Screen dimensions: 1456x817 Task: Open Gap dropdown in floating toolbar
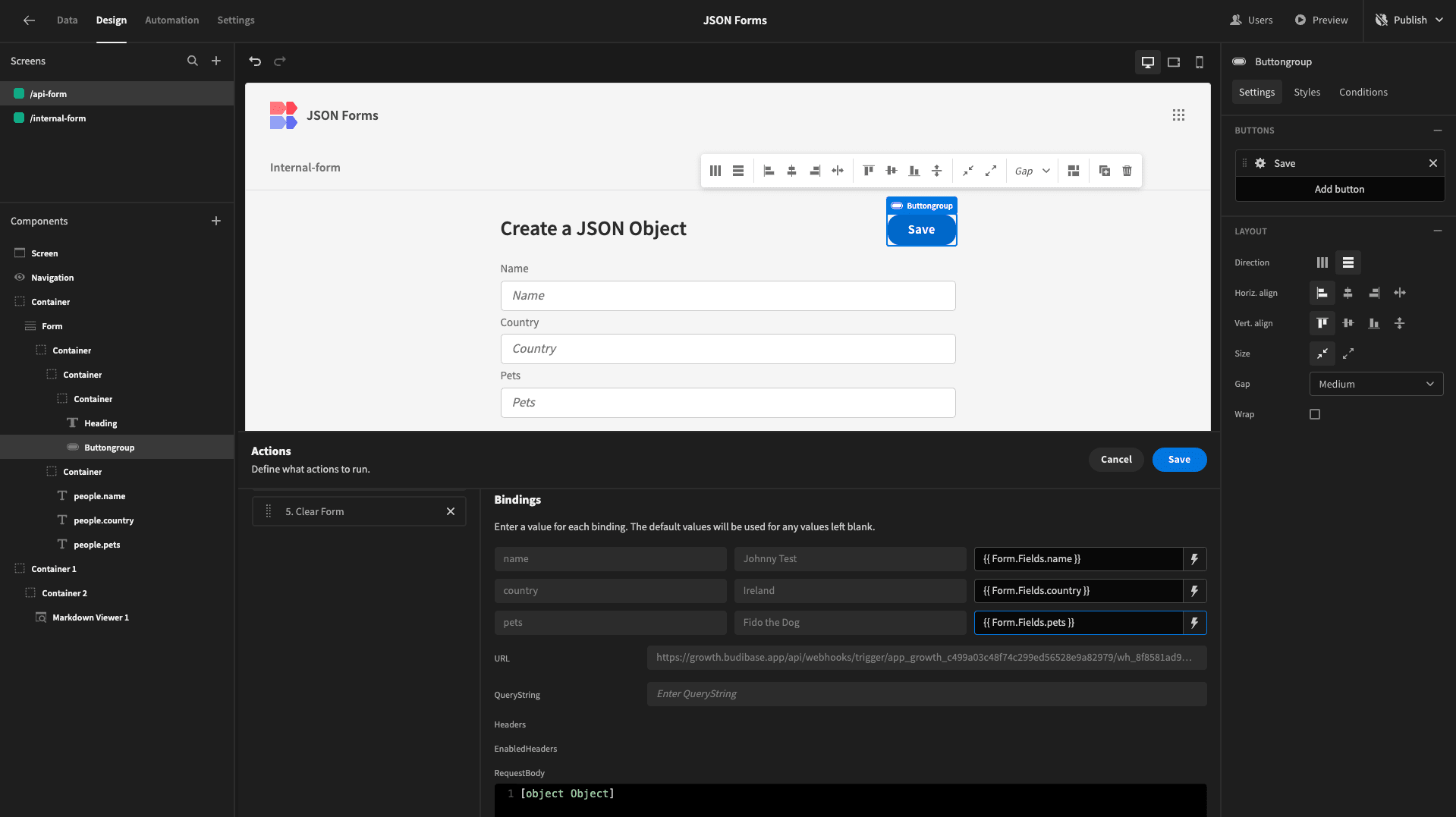pos(1033,171)
